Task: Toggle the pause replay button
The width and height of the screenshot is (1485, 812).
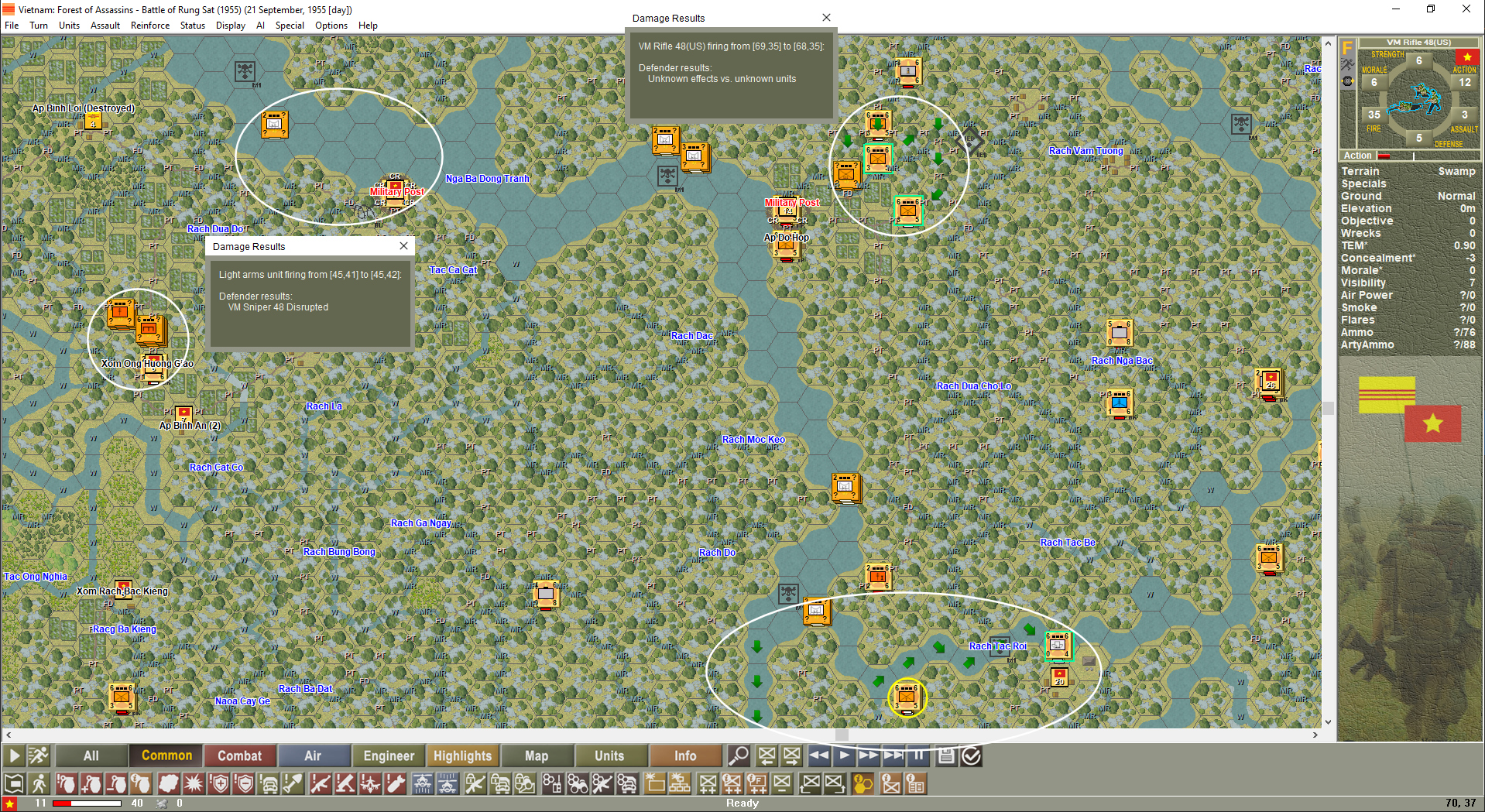Action: (x=917, y=755)
